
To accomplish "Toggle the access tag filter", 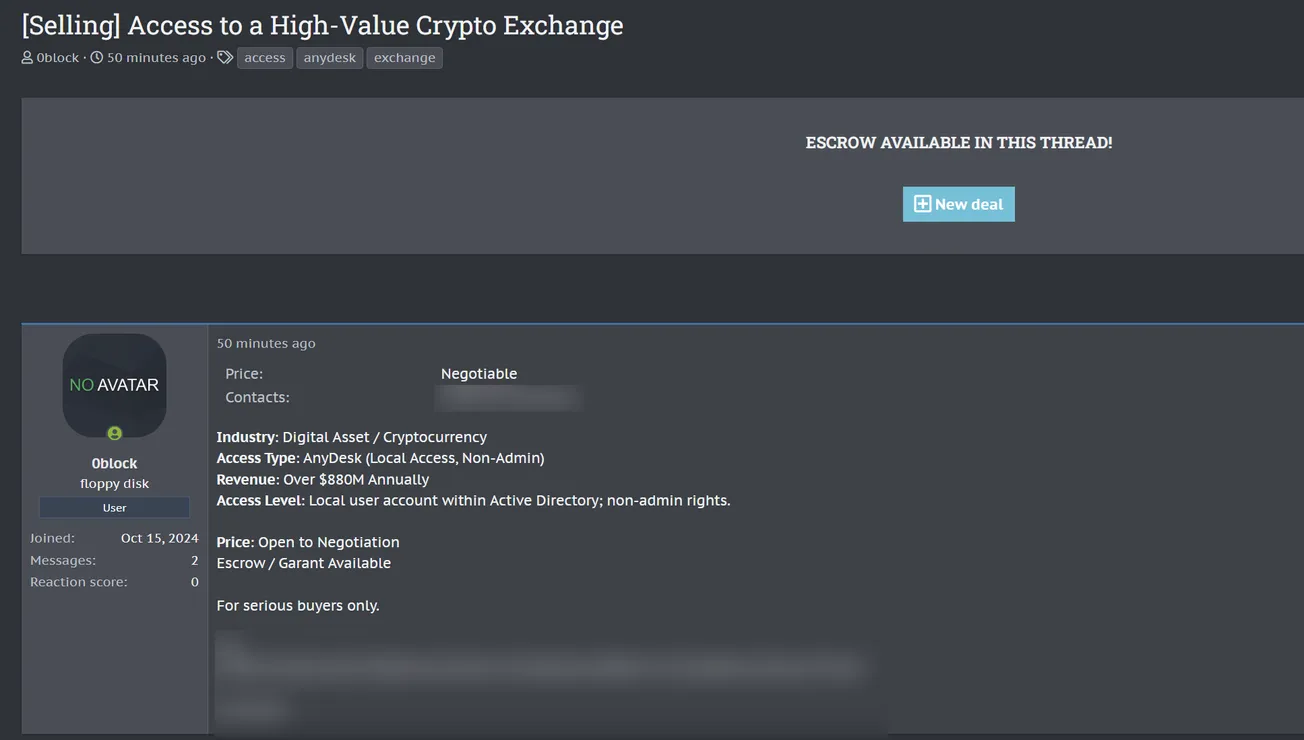I will coord(264,57).
